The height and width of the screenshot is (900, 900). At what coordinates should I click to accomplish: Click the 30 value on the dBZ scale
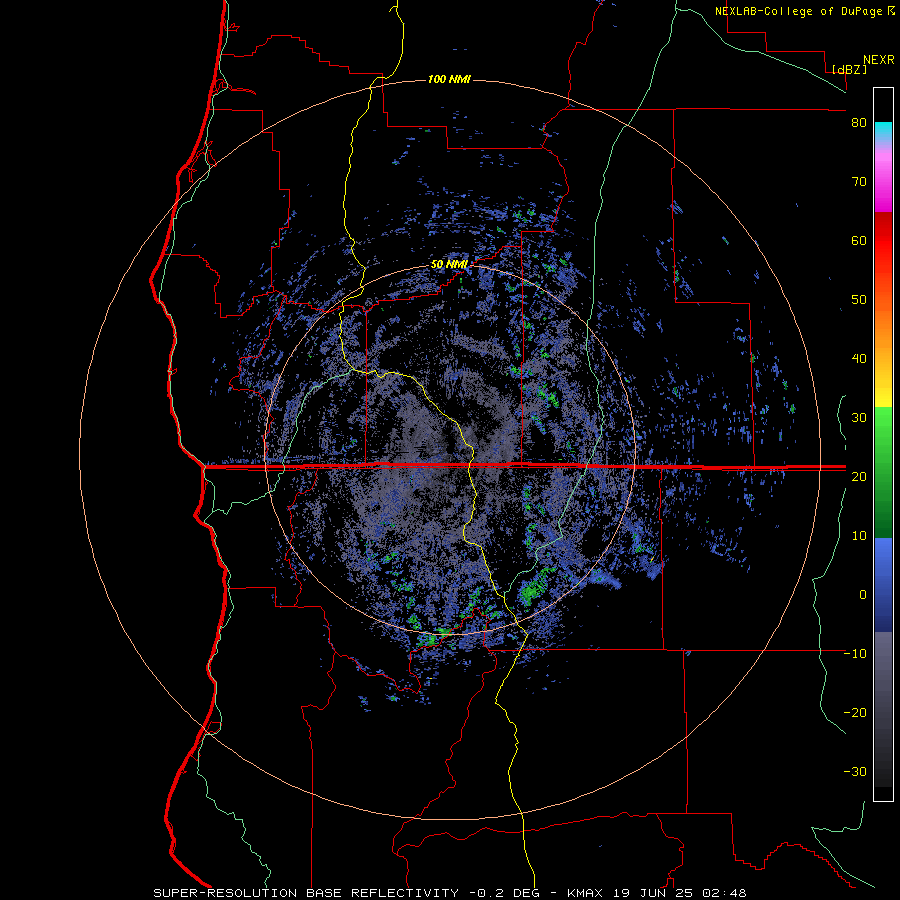[x=859, y=417]
